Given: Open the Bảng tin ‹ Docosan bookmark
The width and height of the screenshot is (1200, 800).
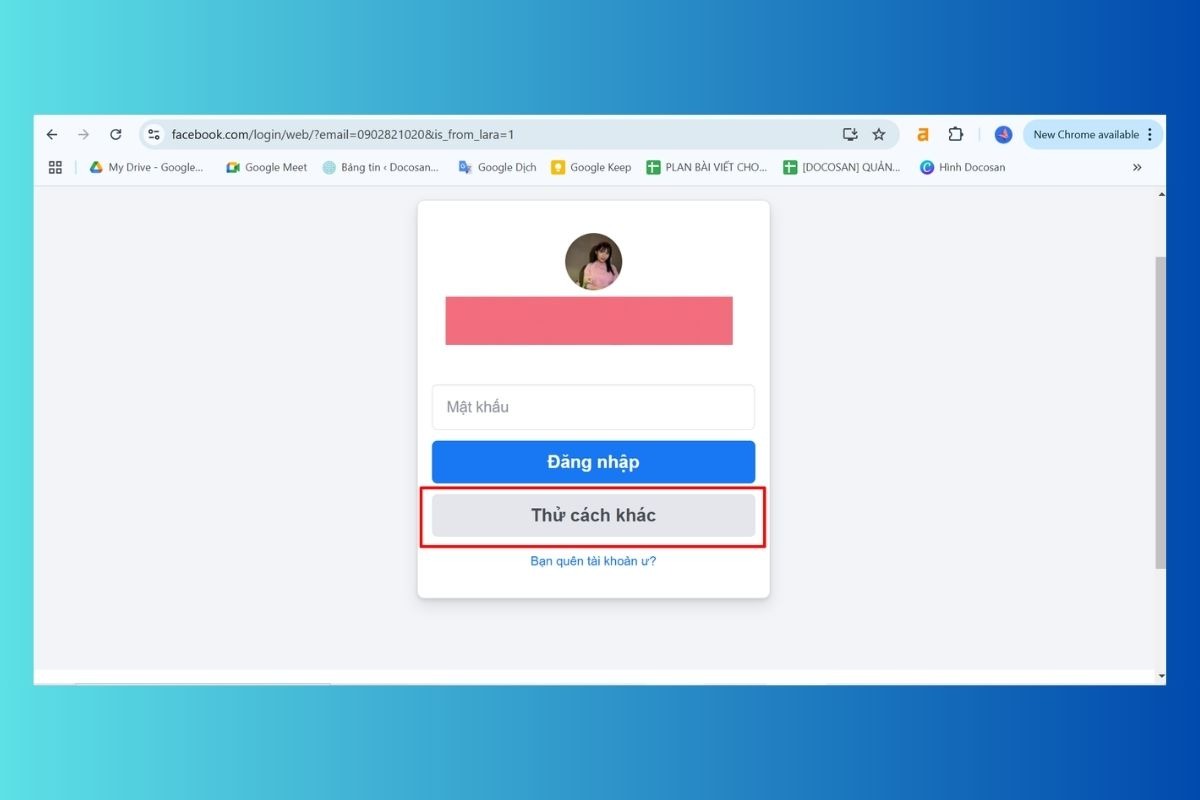Looking at the screenshot, I should 381,167.
